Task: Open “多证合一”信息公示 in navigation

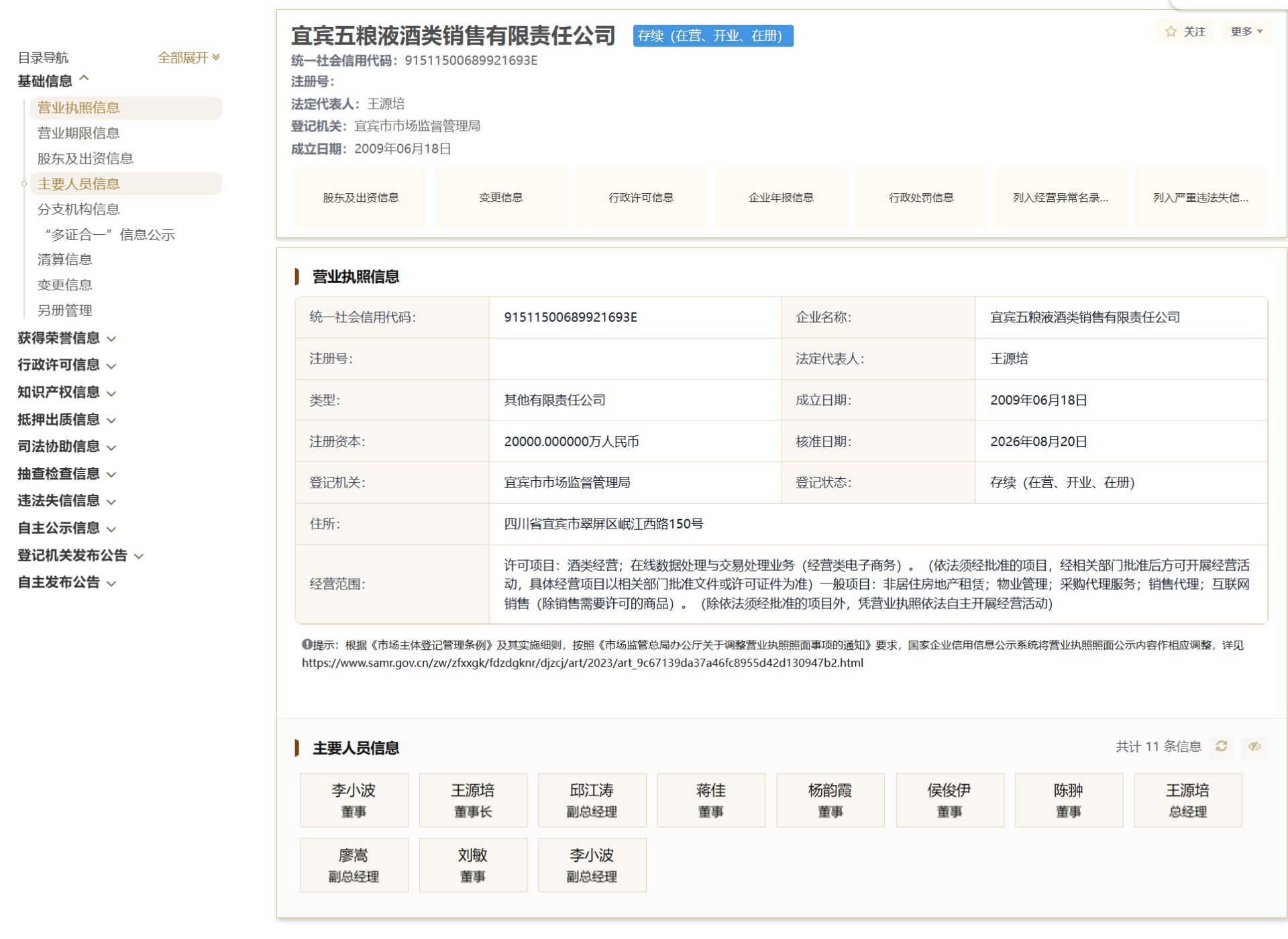Action: (109, 235)
